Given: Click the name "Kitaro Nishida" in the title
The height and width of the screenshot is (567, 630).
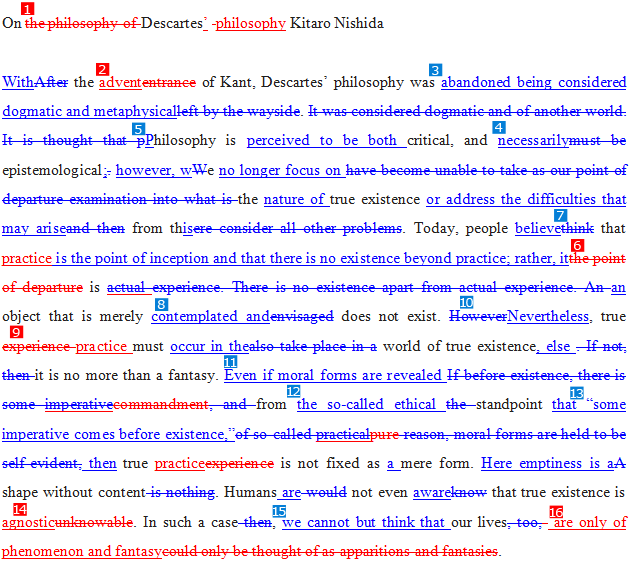Looking at the screenshot, I should coord(337,23).
